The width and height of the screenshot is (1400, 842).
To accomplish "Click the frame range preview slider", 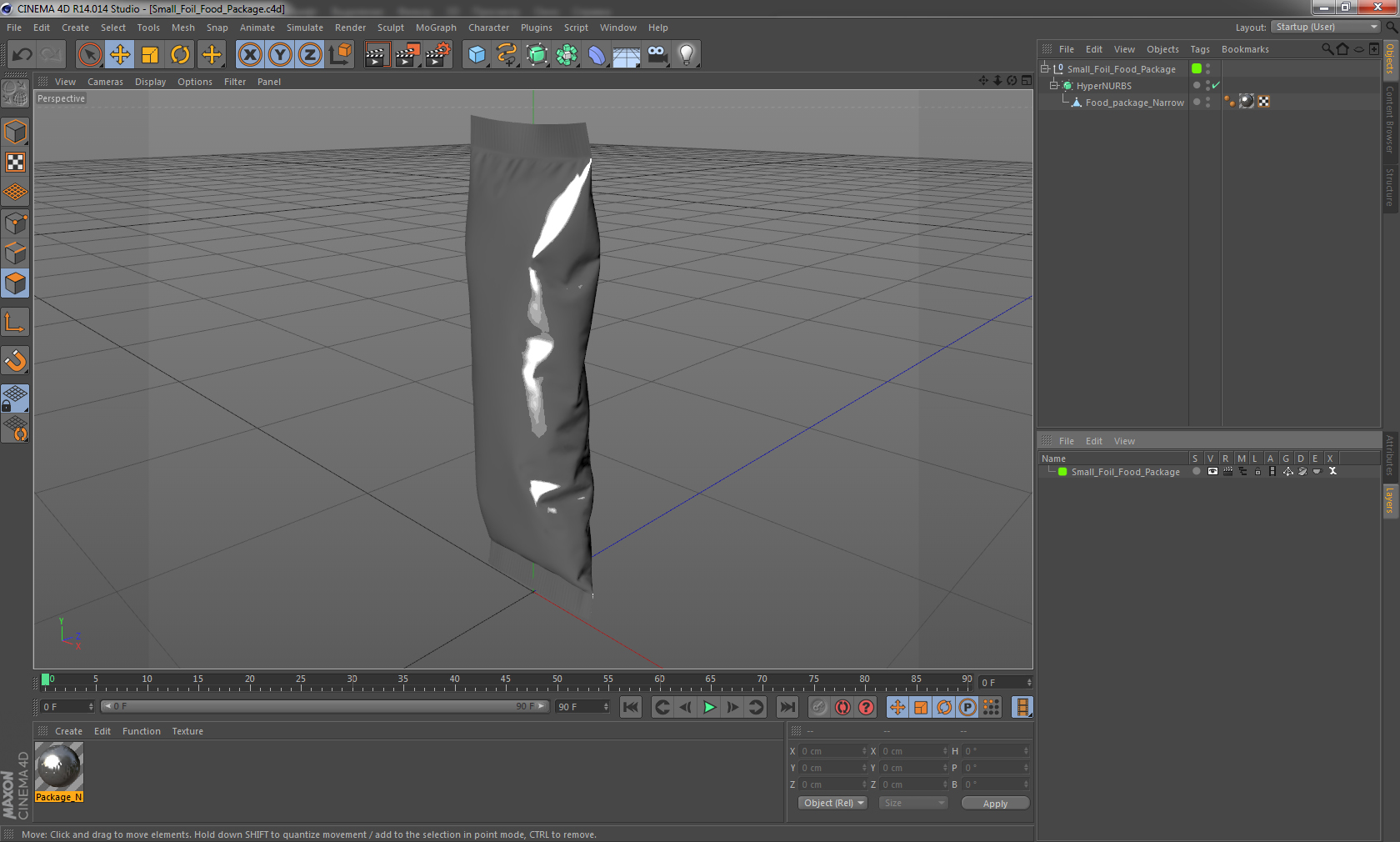I will [x=324, y=706].
